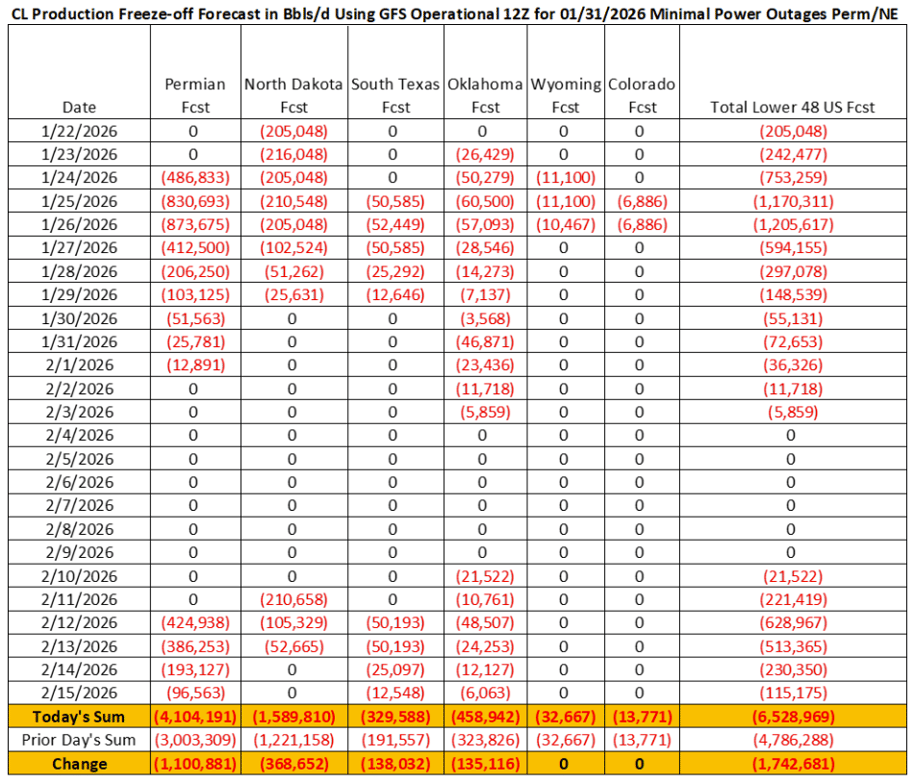The height and width of the screenshot is (783, 913).
Task: Select the Oklahoma Fcst column header
Action: coord(485,96)
